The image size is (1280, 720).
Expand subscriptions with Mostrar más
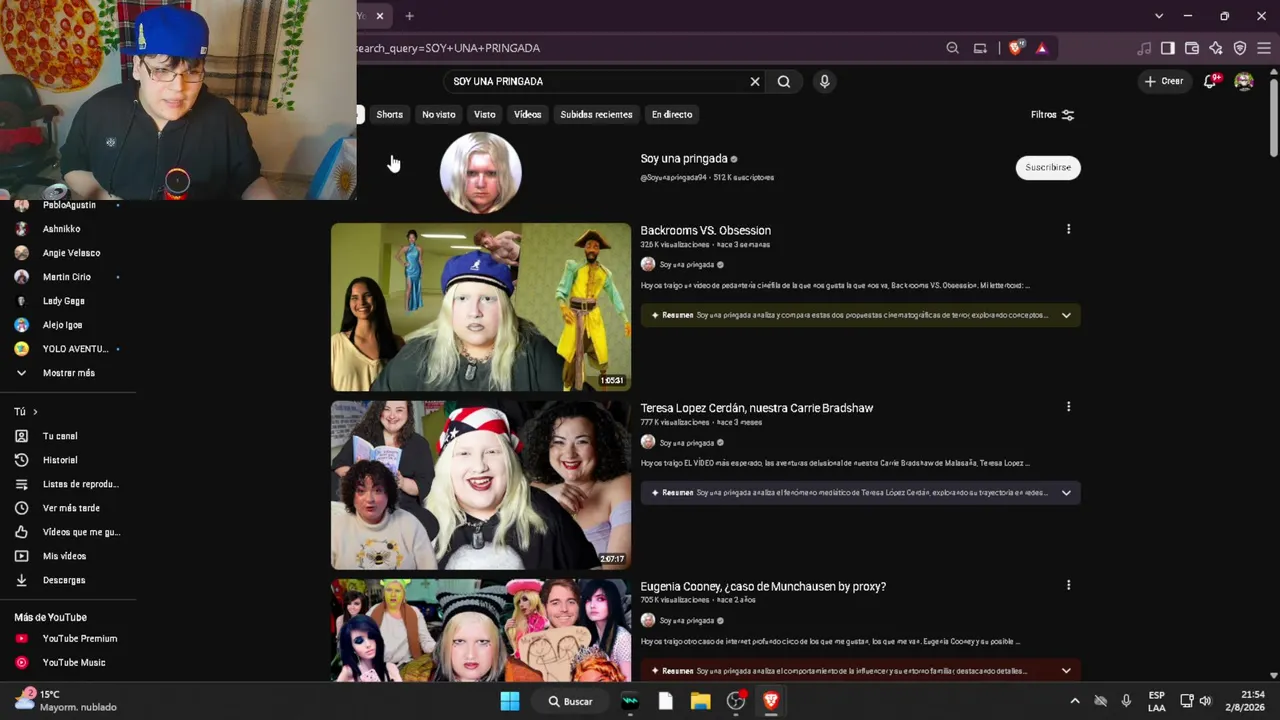pos(68,373)
